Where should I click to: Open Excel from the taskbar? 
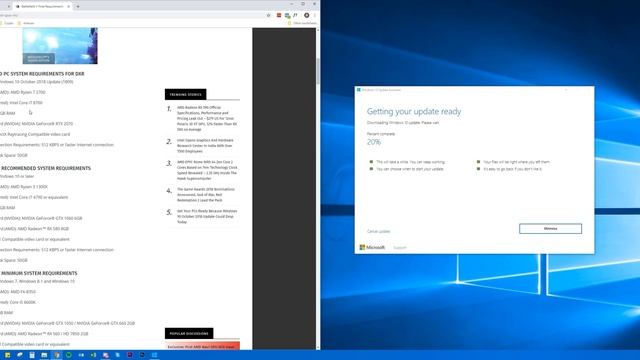93,355
